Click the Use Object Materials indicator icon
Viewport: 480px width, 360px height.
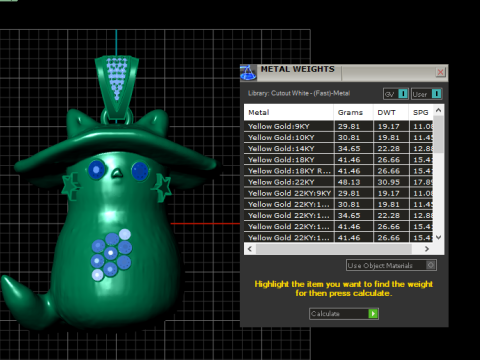(x=431, y=265)
